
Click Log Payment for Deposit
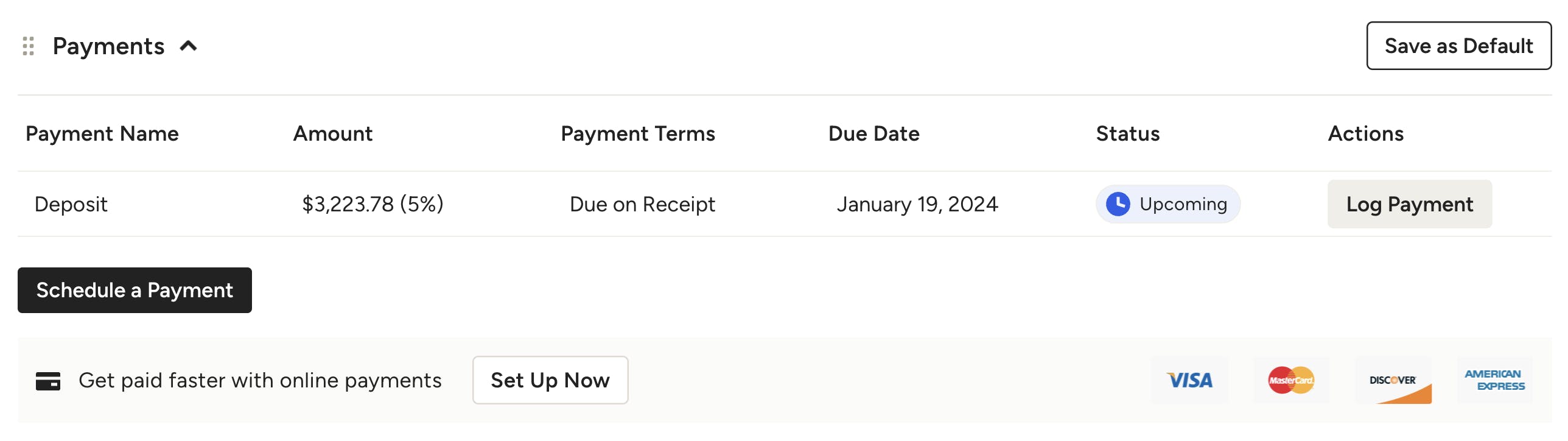point(1410,204)
